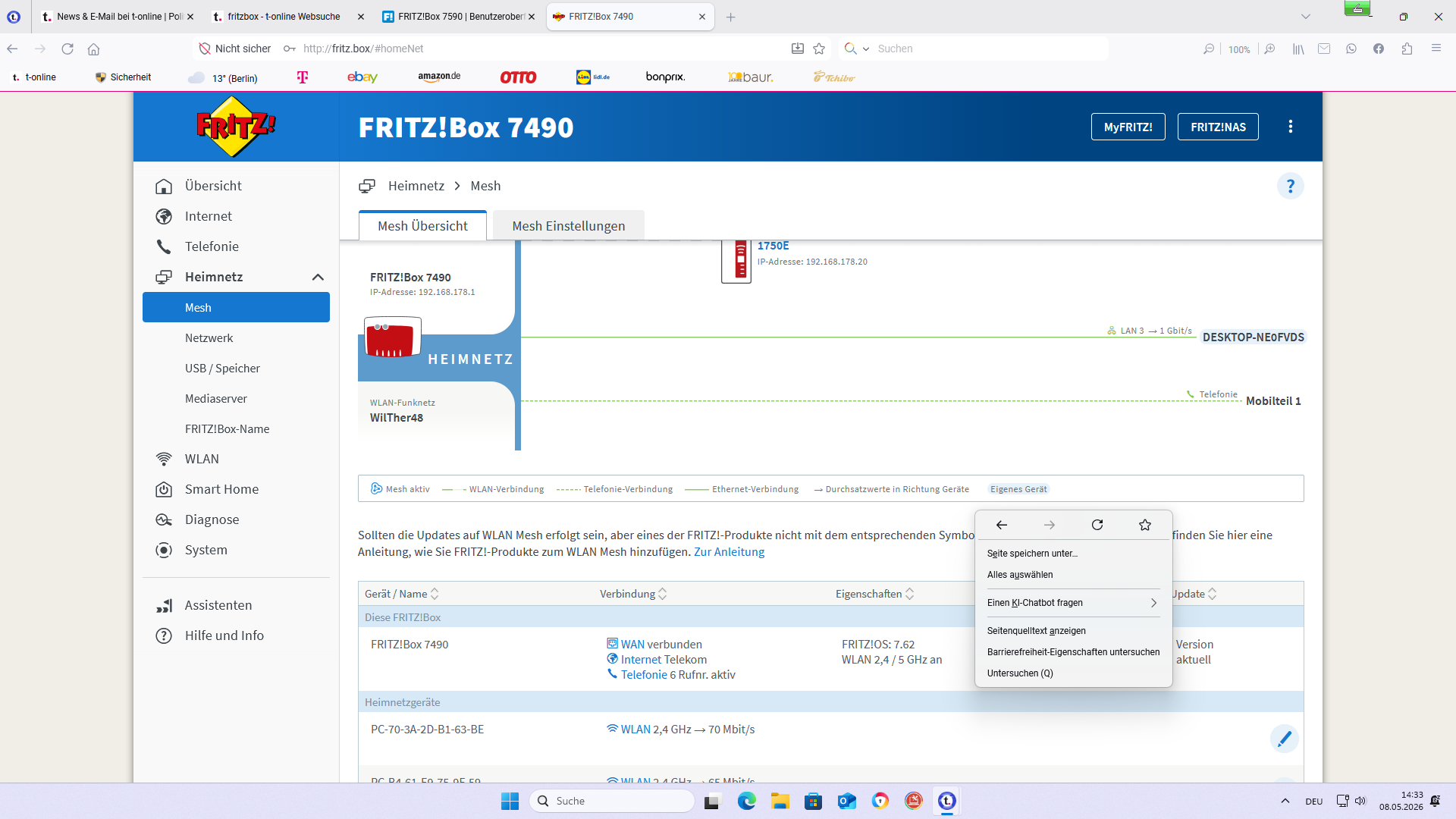The image size is (1456, 819).
Task: Open the Tchibo bookmark
Action: coord(834,77)
